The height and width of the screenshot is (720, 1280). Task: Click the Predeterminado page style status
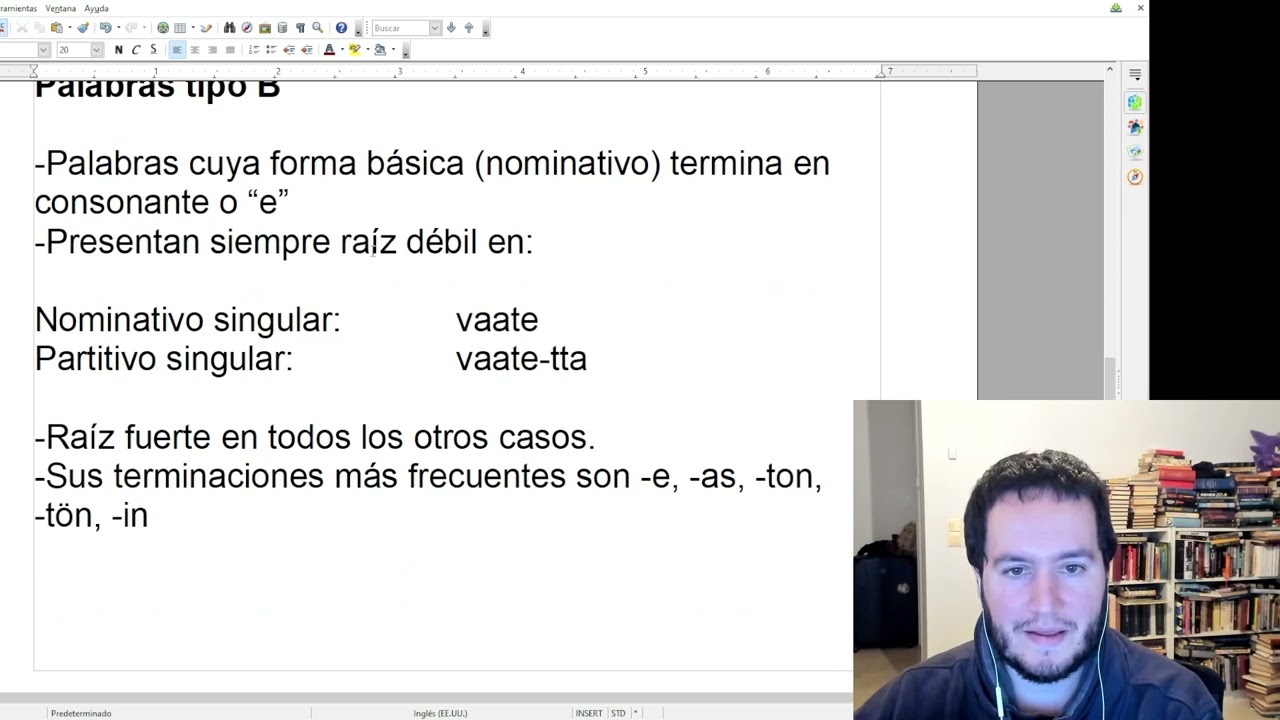[x=81, y=713]
